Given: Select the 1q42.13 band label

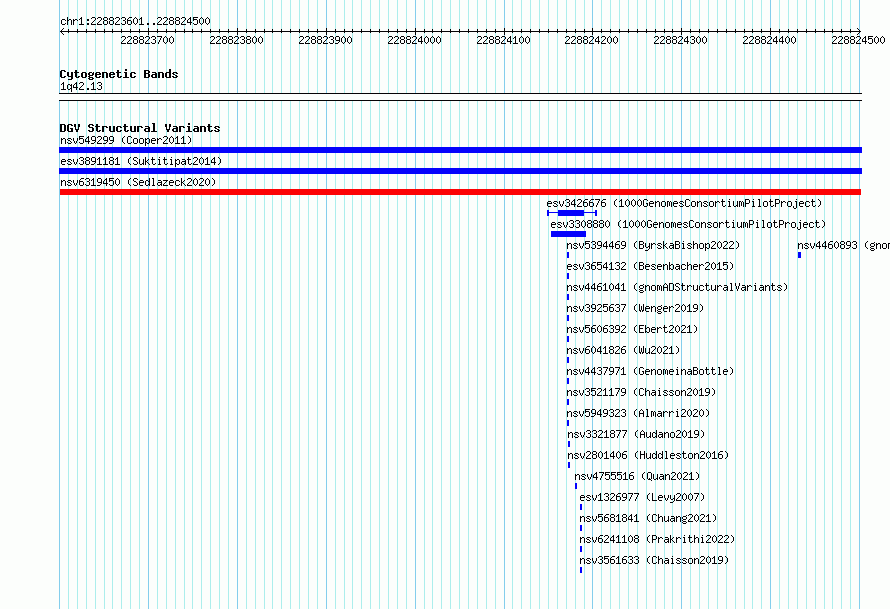Looking at the screenshot, I should (81, 86).
